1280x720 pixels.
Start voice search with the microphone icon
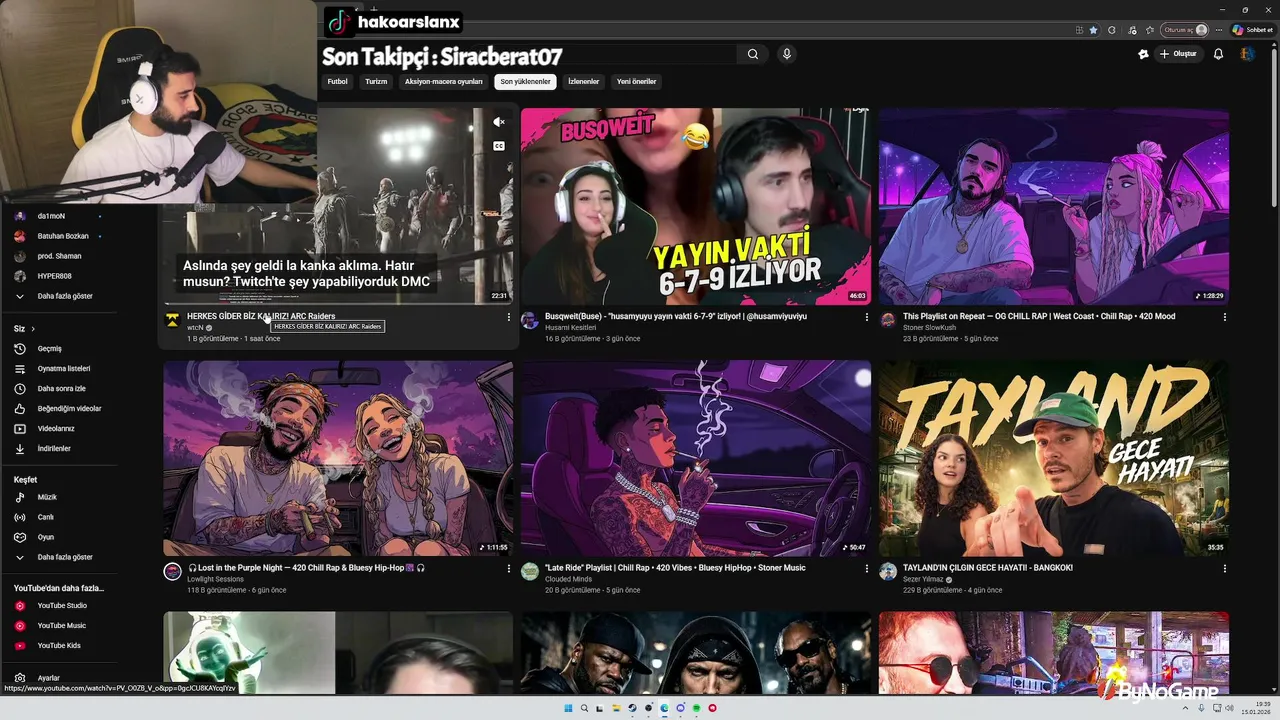coord(787,54)
